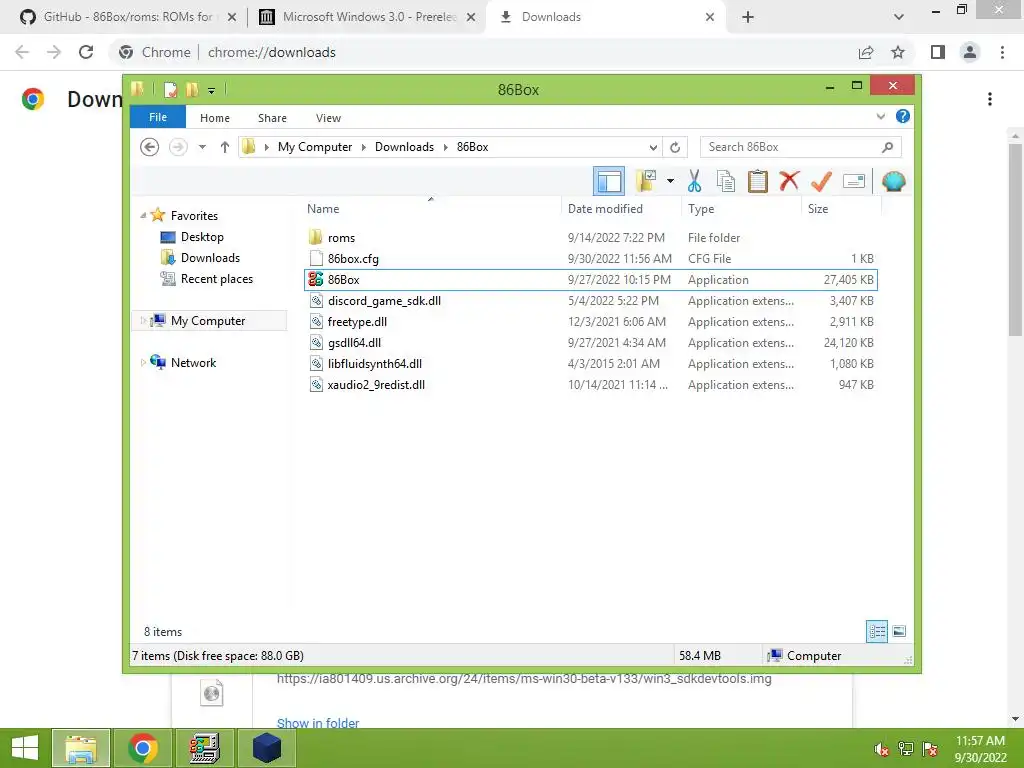The width and height of the screenshot is (1024, 768).
Task: Switch to Large icons view layout button
Action: click(x=899, y=631)
